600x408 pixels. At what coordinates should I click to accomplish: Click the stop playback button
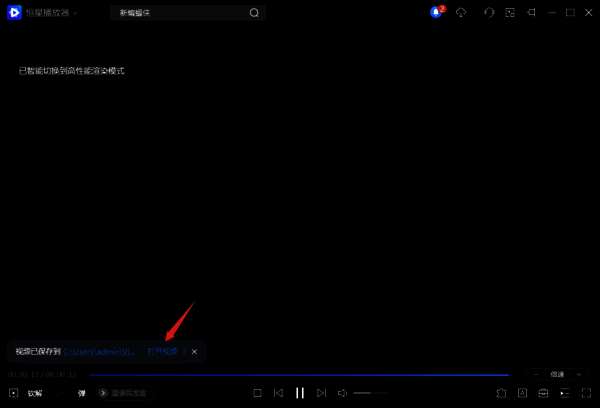coord(257,393)
